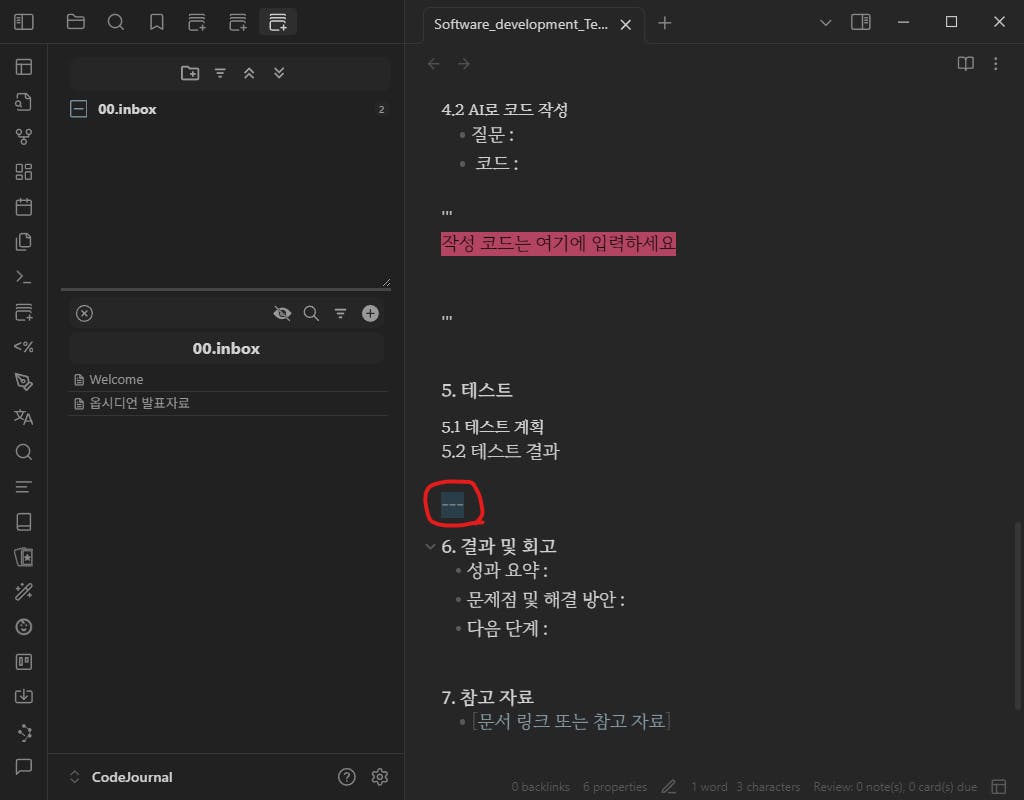Open the Welcome note
The image size is (1024, 800).
(229, 379)
